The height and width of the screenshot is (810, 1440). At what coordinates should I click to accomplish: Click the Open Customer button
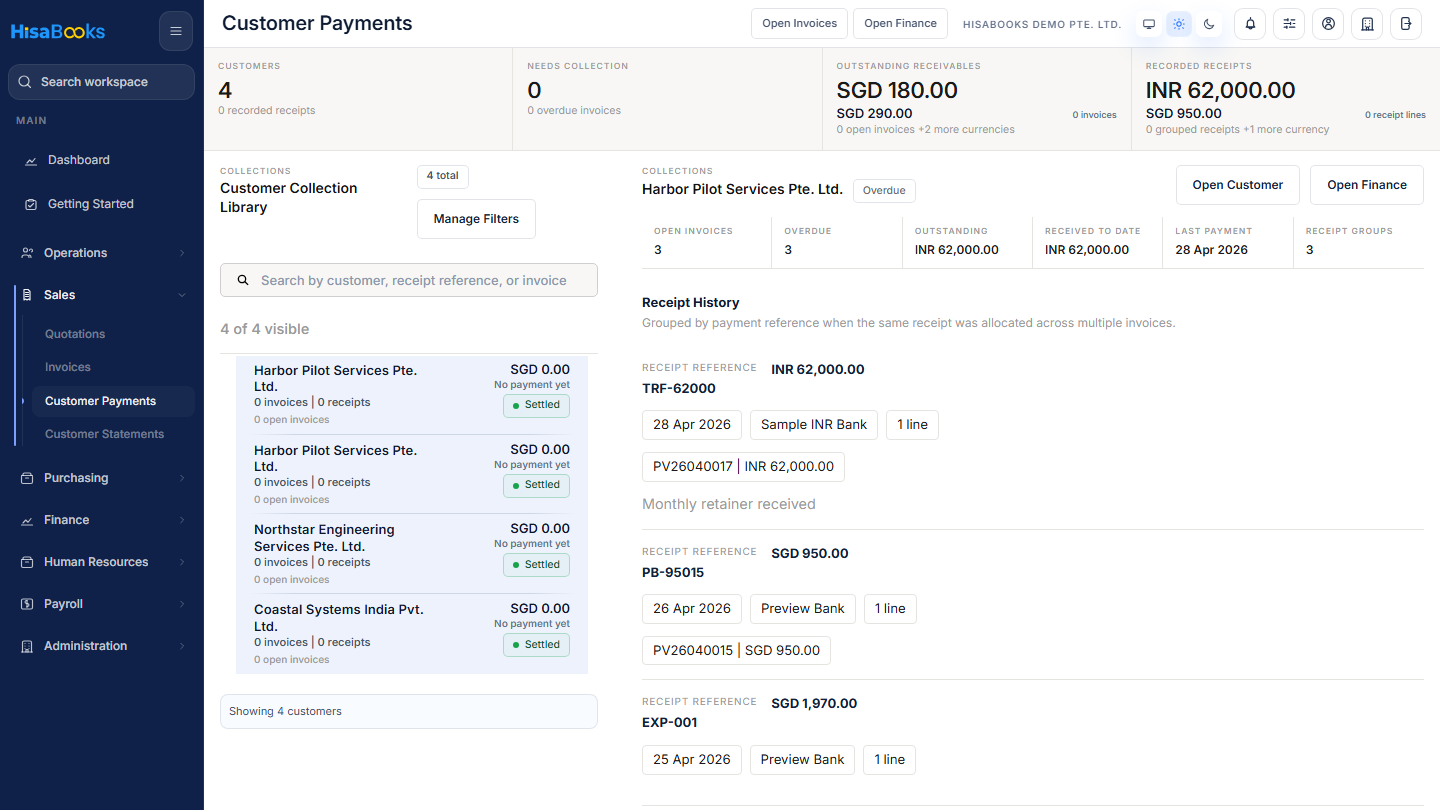1238,185
